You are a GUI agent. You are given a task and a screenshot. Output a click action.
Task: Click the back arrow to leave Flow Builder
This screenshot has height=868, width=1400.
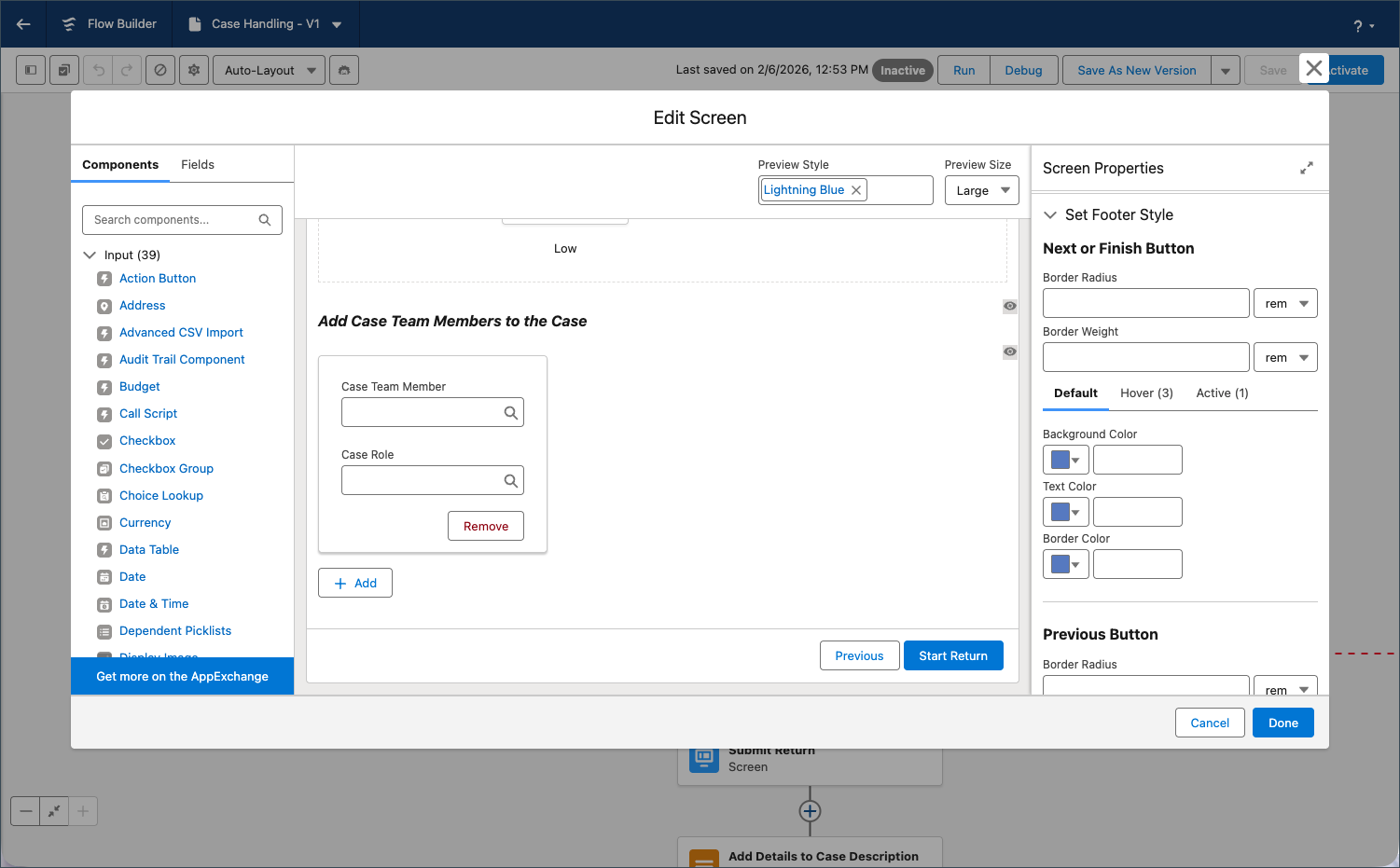point(23,24)
